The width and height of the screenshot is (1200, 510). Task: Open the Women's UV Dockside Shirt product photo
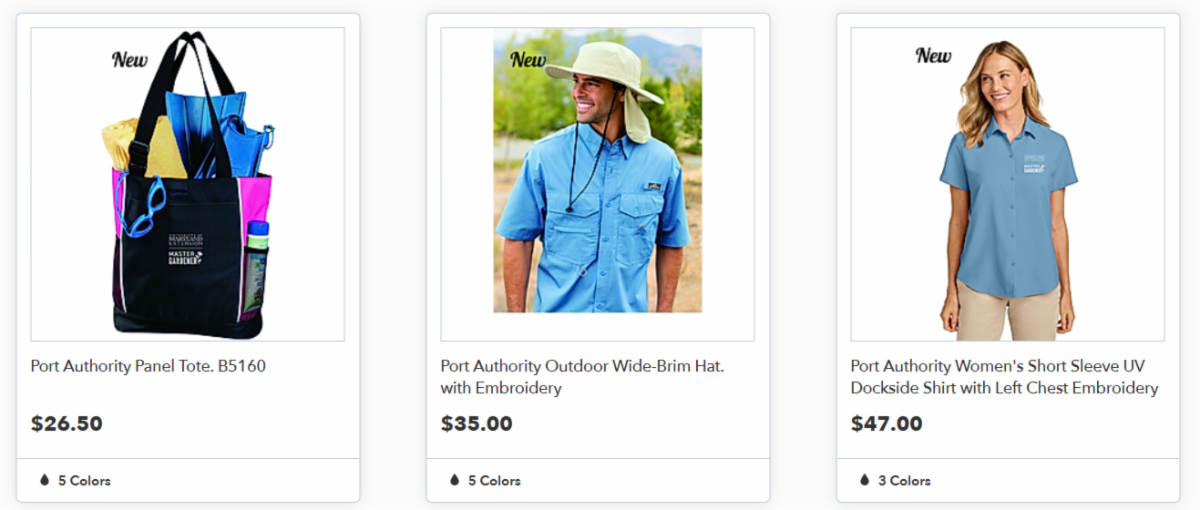coord(1007,184)
